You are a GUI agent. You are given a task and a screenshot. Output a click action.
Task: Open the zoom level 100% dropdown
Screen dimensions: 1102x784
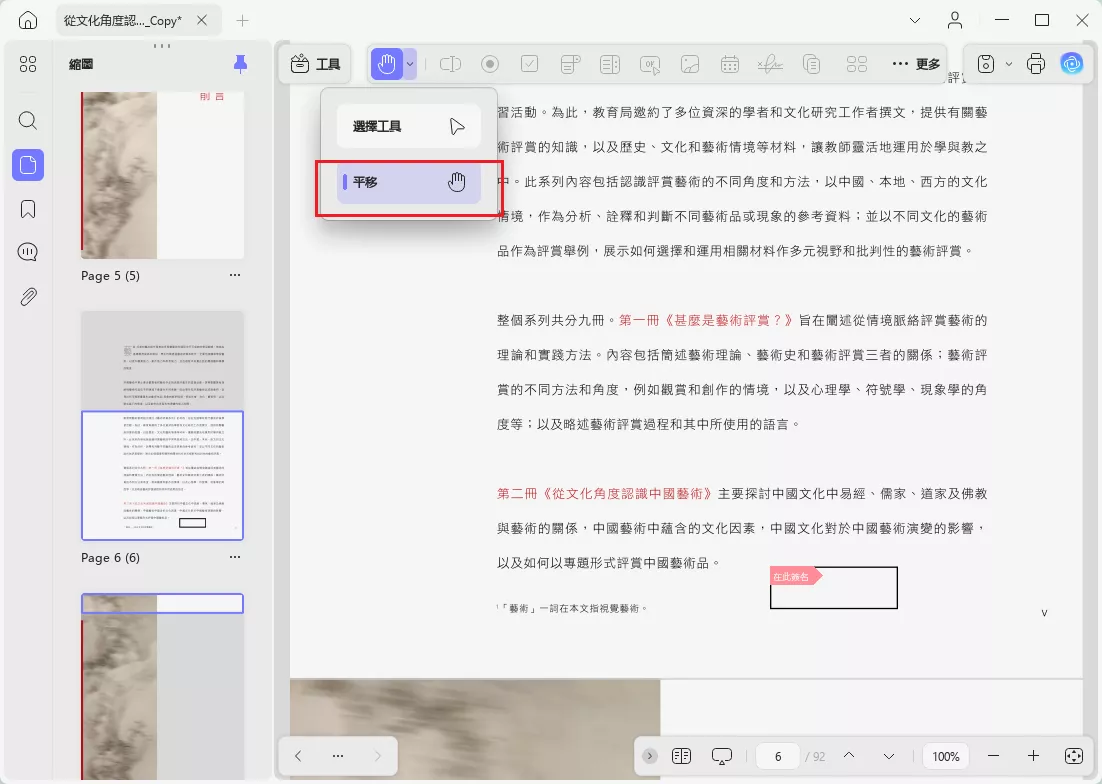[x=945, y=756]
